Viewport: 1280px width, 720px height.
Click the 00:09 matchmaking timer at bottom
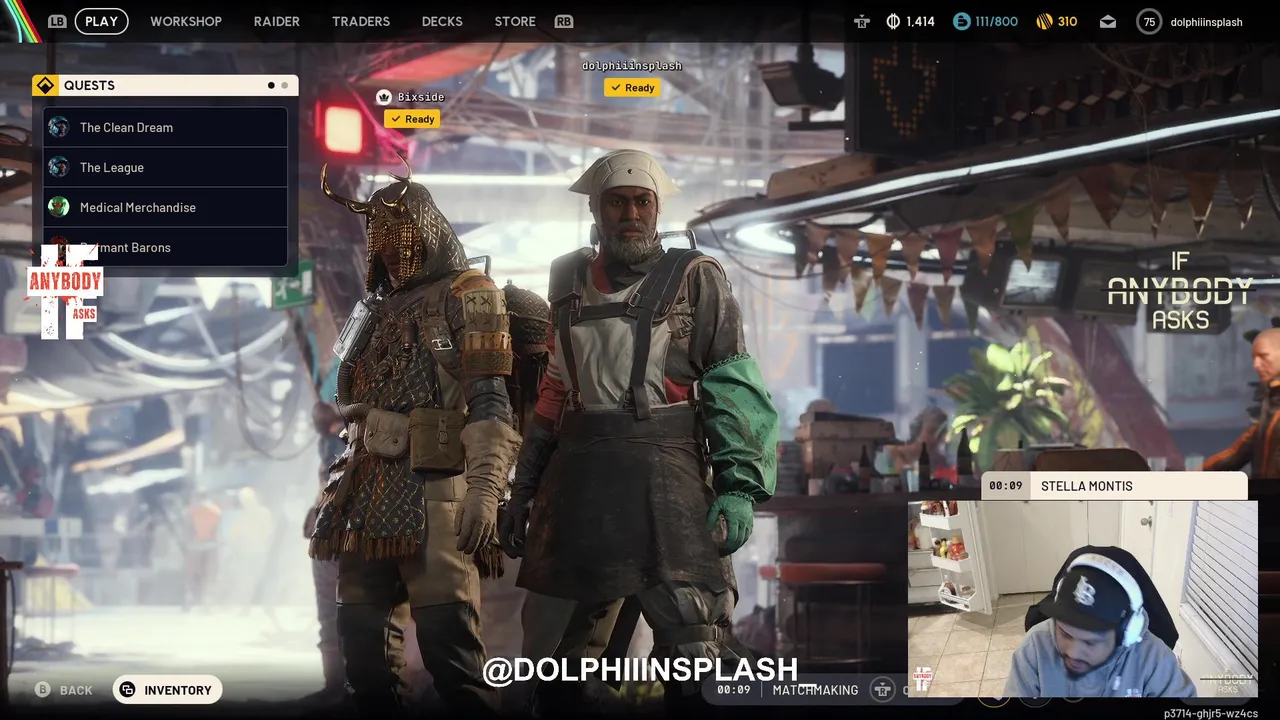[x=734, y=690]
